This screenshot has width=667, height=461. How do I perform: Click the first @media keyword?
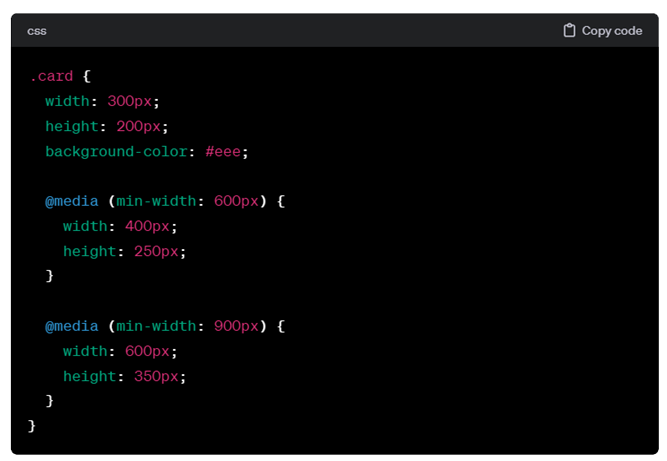point(71,201)
